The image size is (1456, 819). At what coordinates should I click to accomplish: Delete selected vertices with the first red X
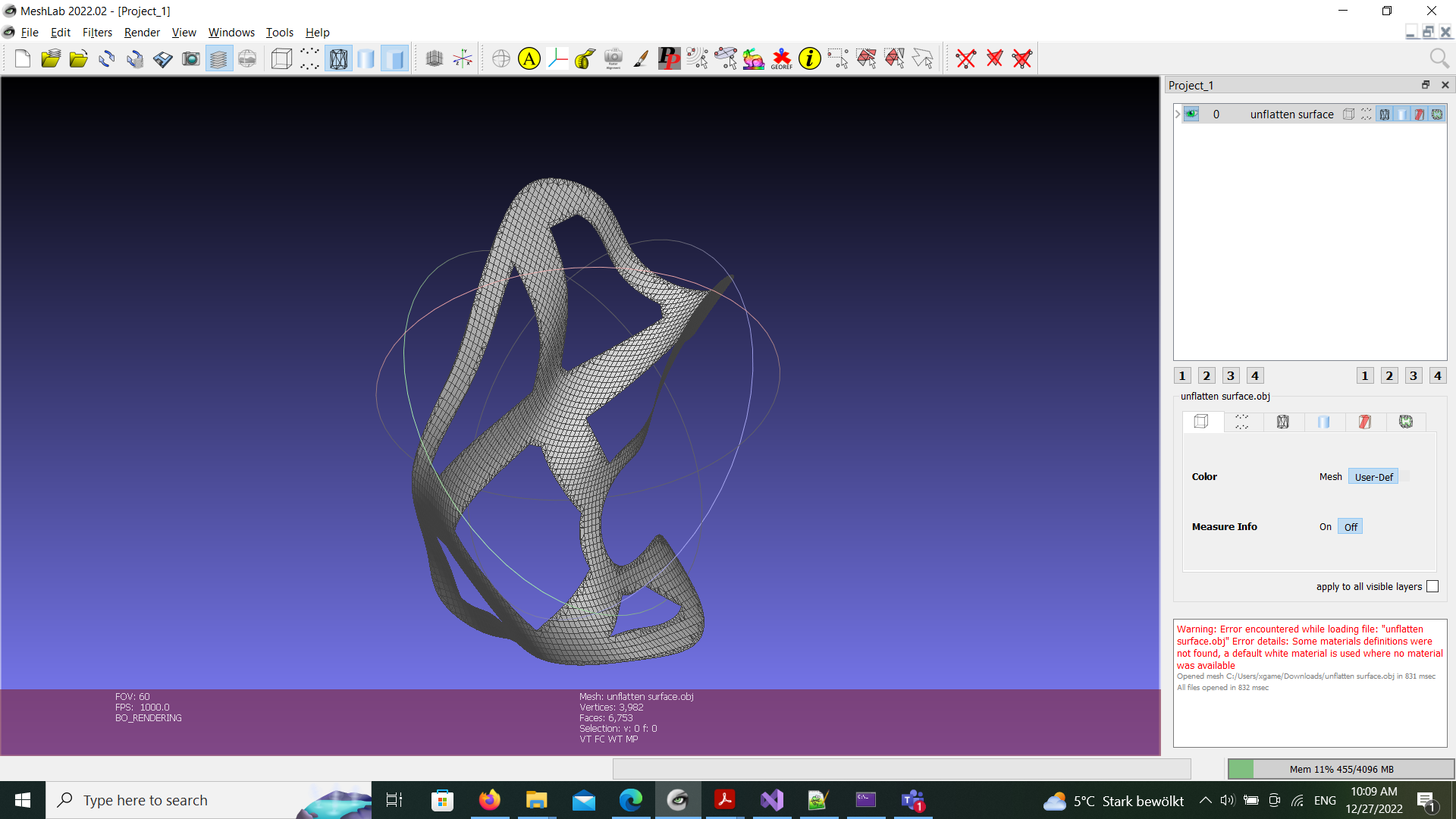pyautogui.click(x=966, y=58)
